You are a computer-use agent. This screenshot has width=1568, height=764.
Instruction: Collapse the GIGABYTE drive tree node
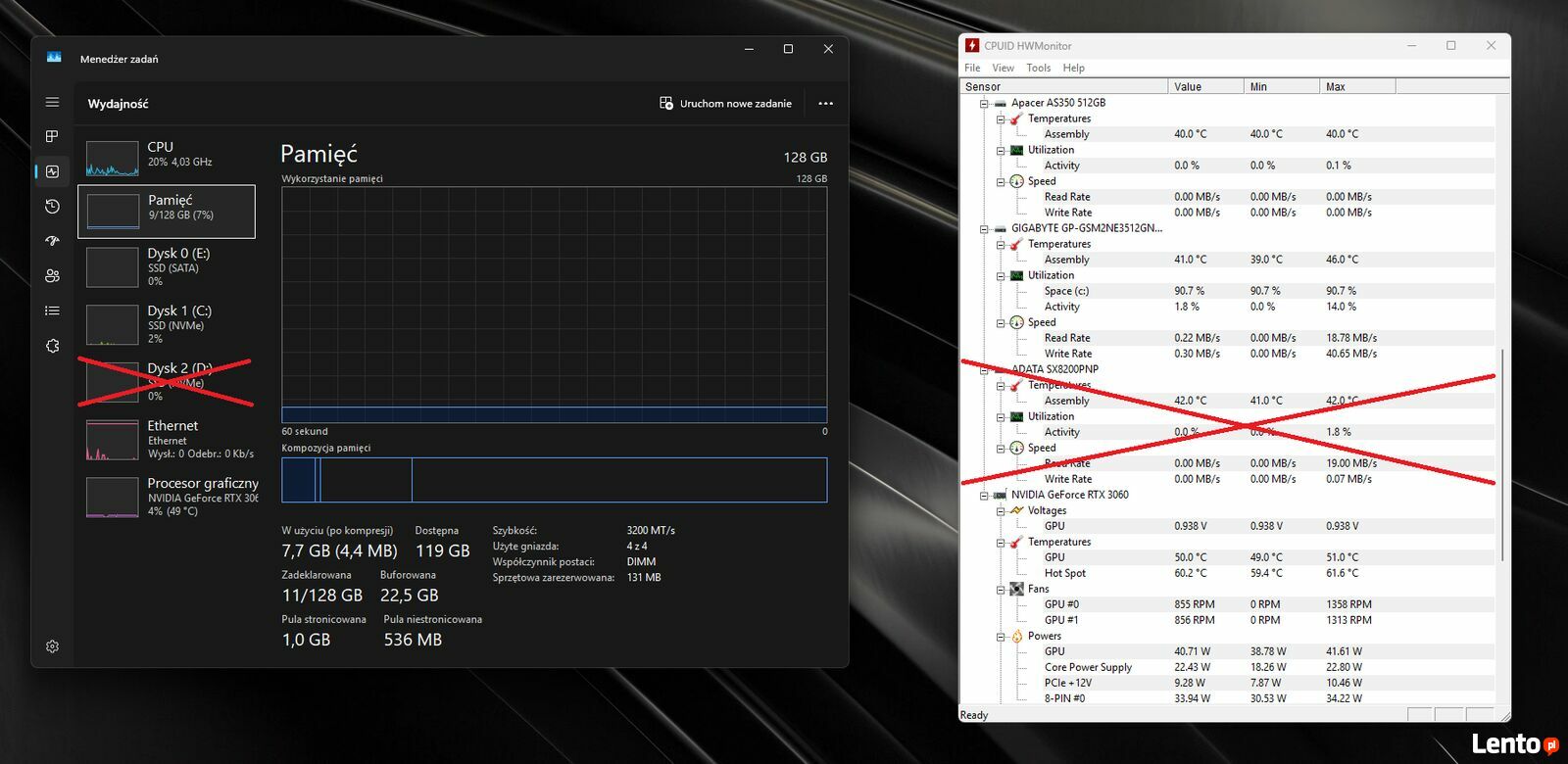[x=984, y=229]
